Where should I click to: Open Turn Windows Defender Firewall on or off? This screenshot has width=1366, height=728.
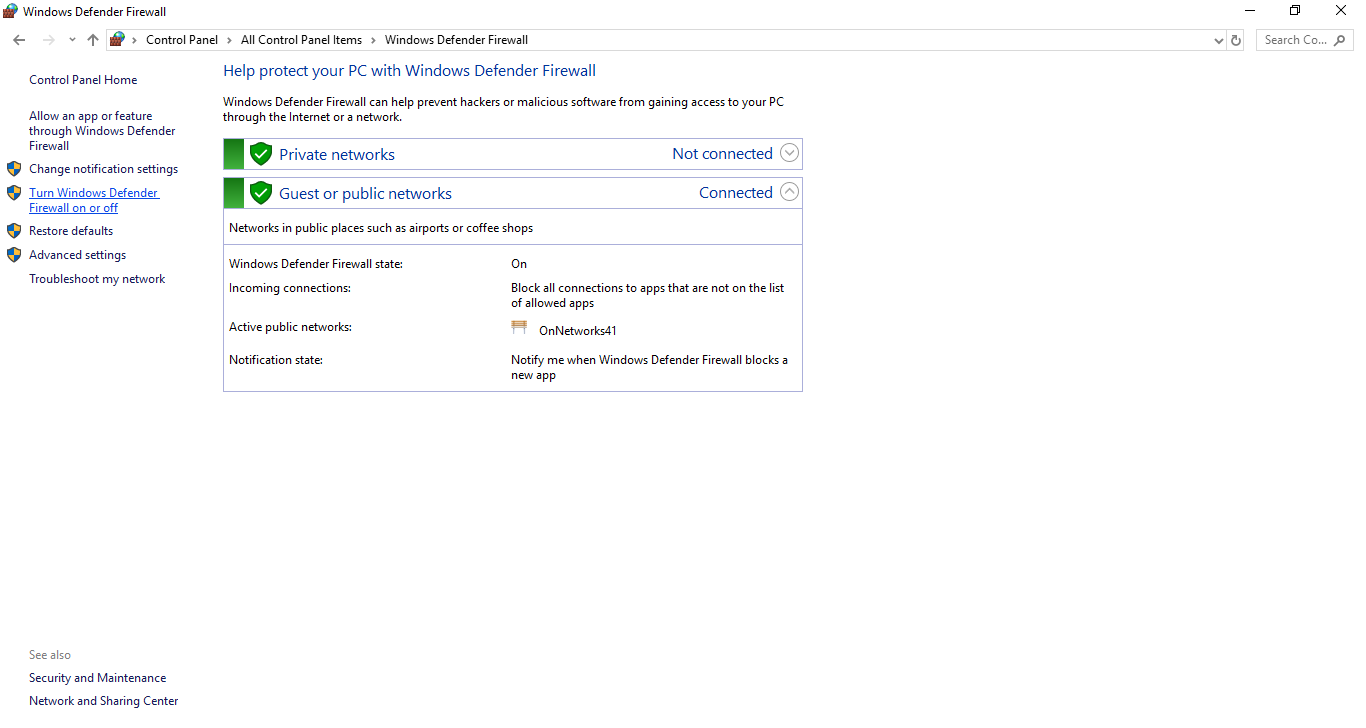(x=93, y=200)
